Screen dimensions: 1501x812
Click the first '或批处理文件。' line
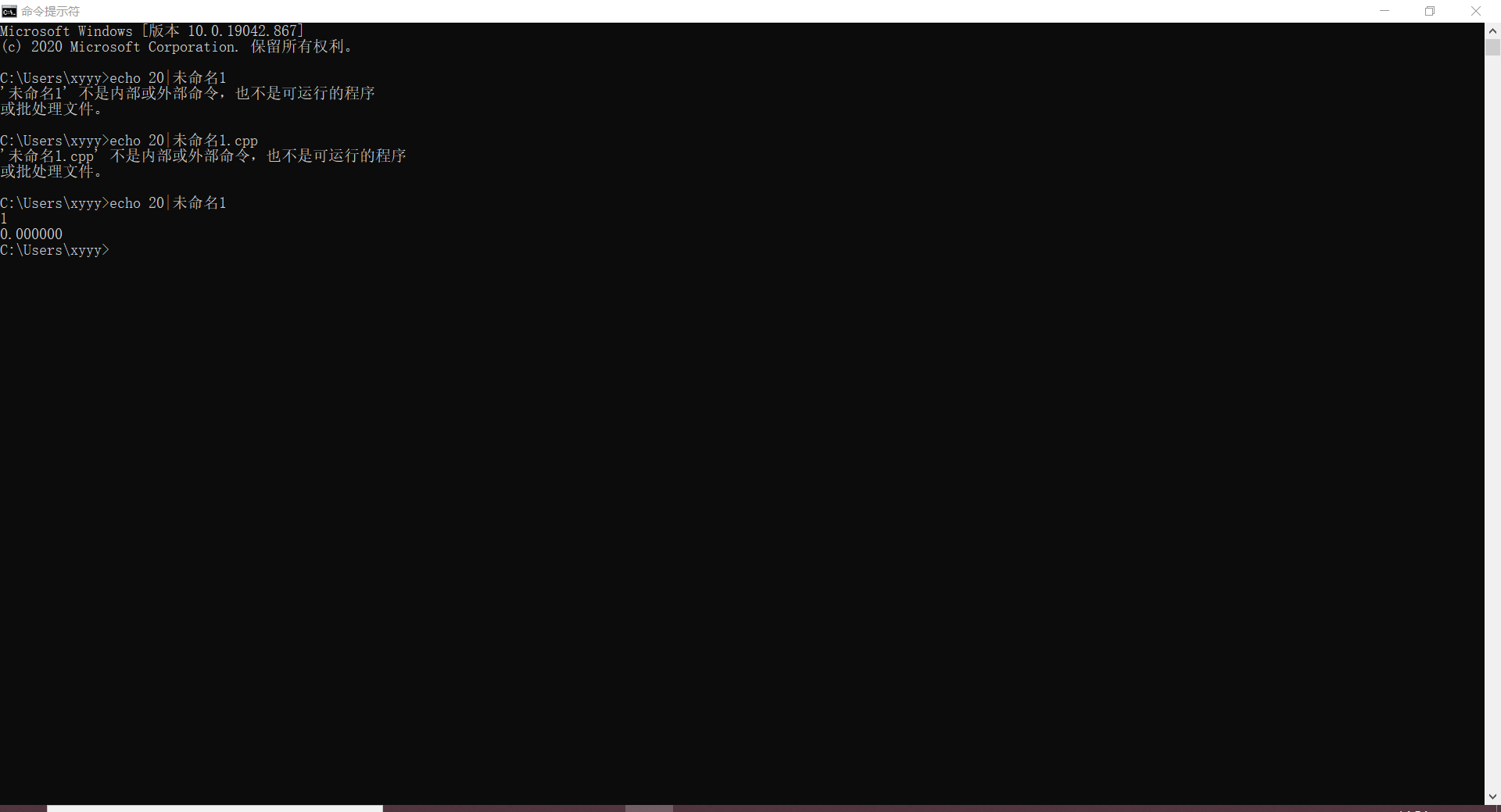coord(51,109)
